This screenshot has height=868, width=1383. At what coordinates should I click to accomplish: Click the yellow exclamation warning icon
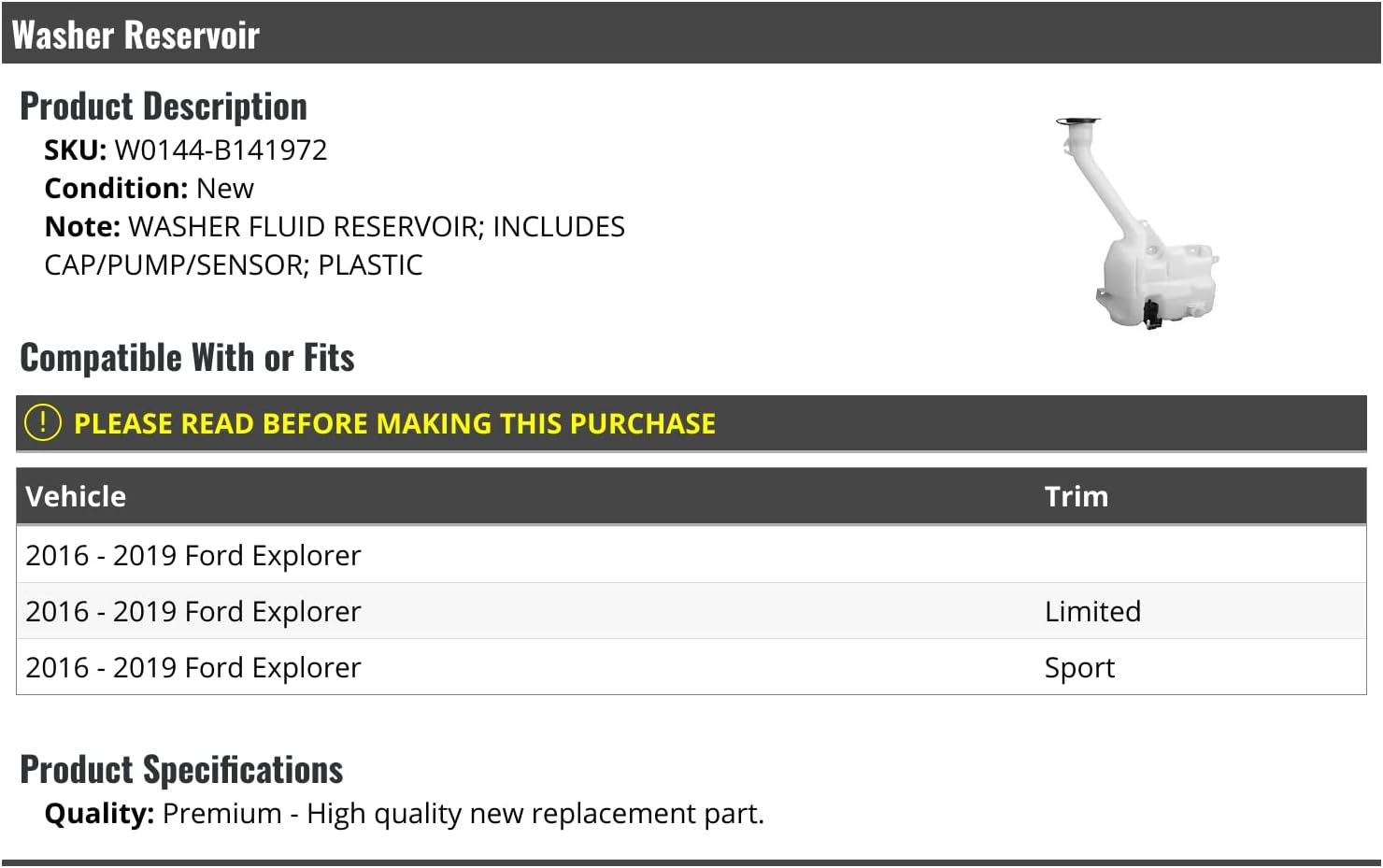[43, 422]
